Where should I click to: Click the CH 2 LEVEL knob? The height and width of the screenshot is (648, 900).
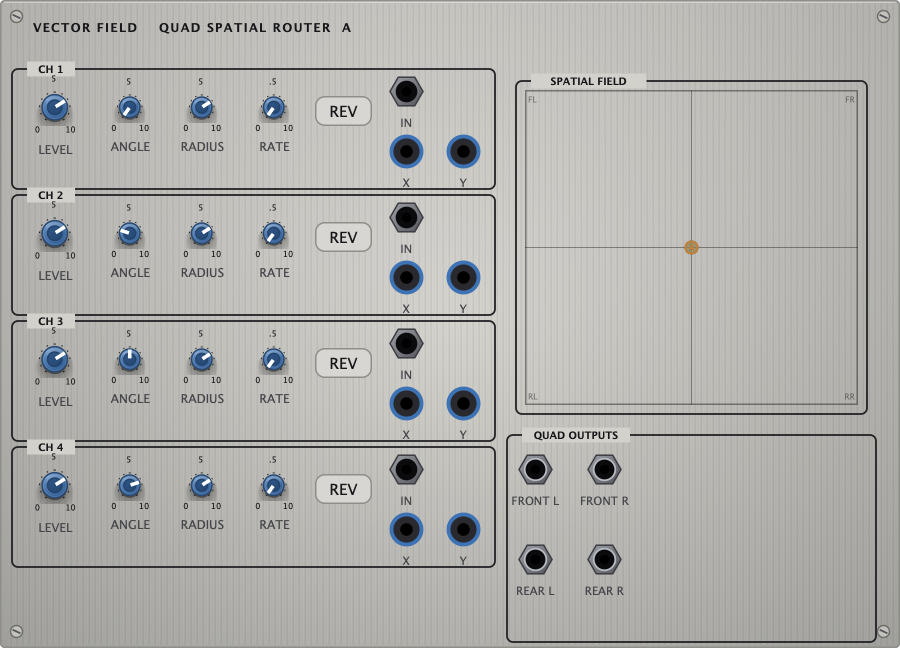tap(55, 234)
